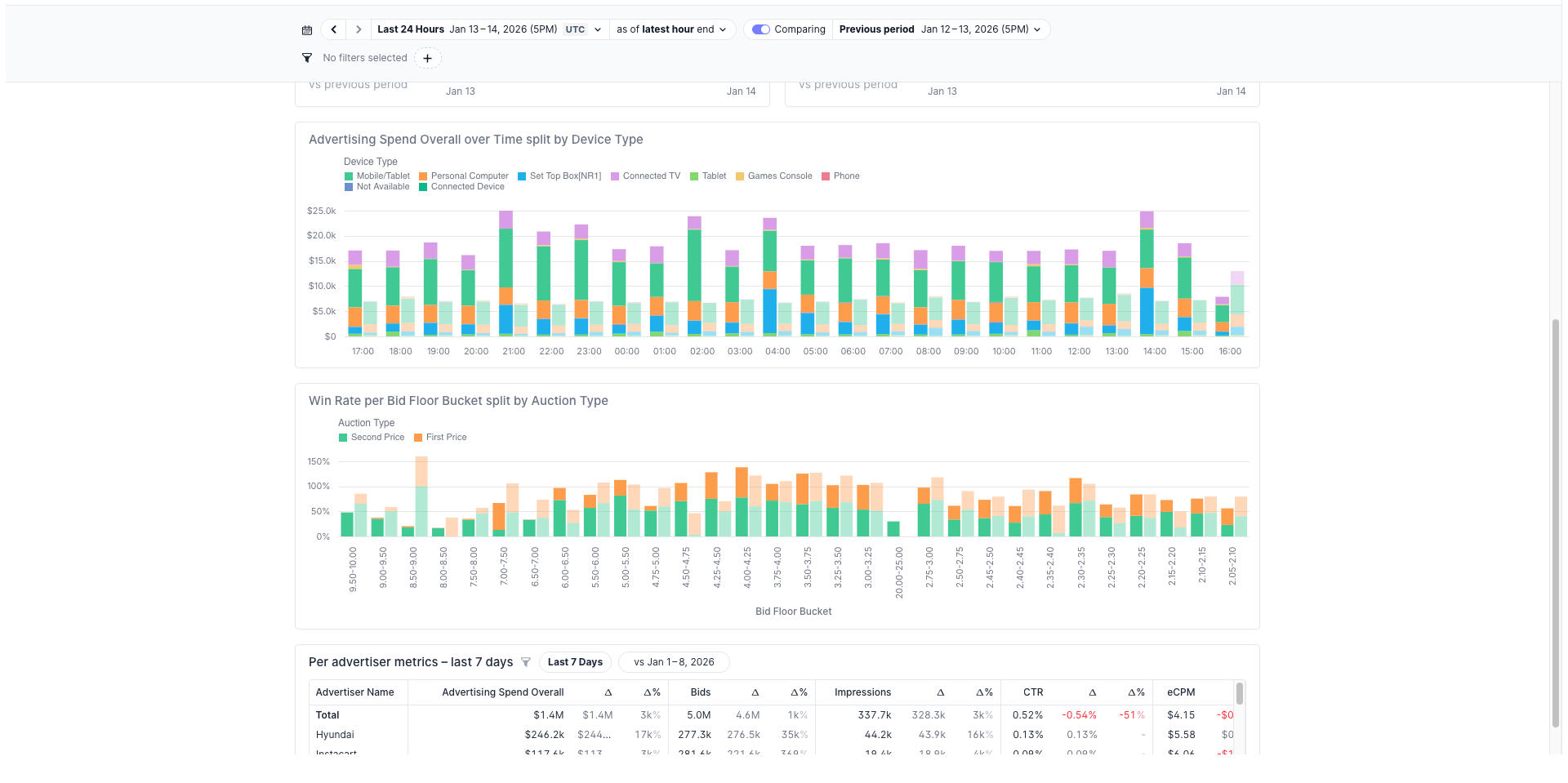Click the 'vs Jan 1–8, 2026' button
1568x783 pixels.
pyautogui.click(x=674, y=662)
